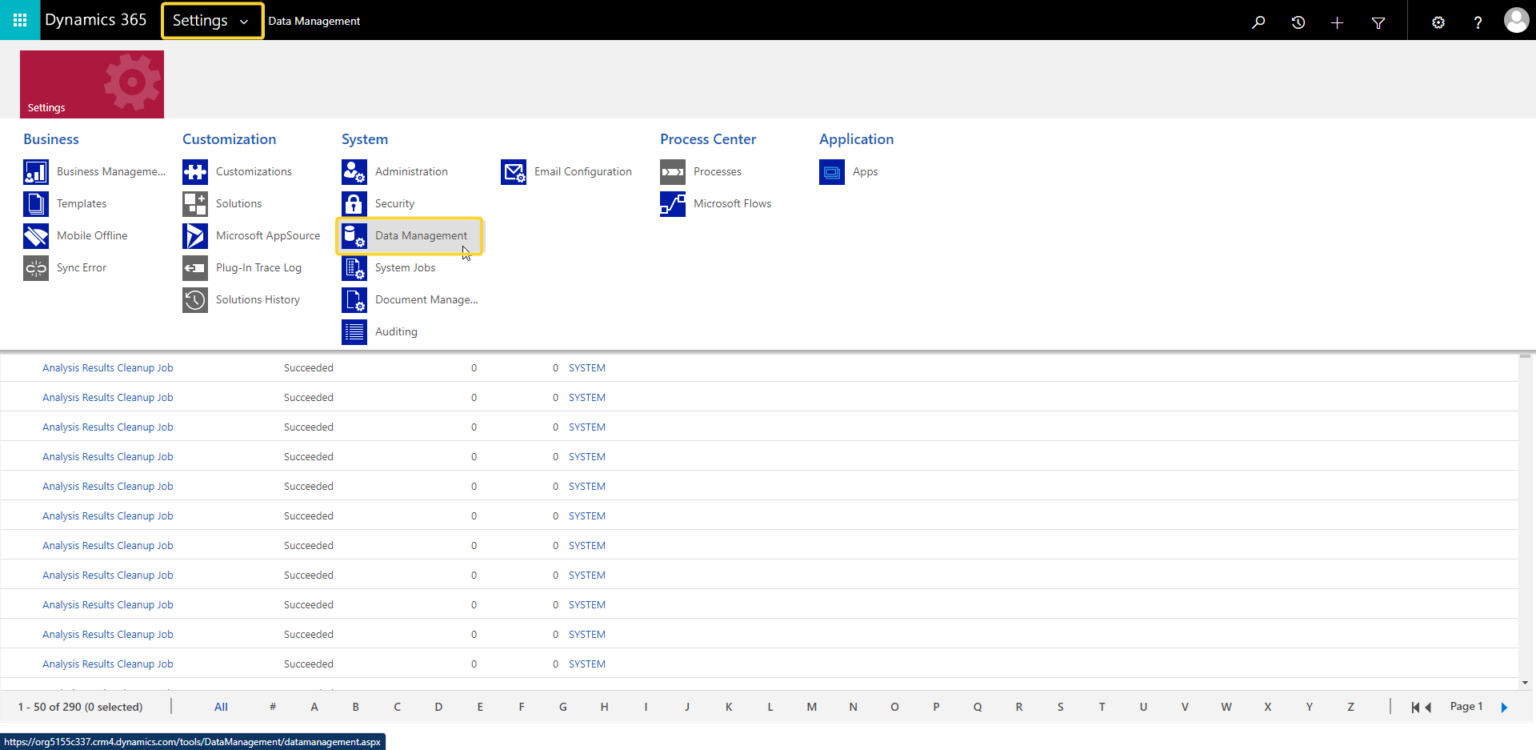Open the Data Management tile
This screenshot has width=1536, height=750.
pyautogui.click(x=420, y=235)
